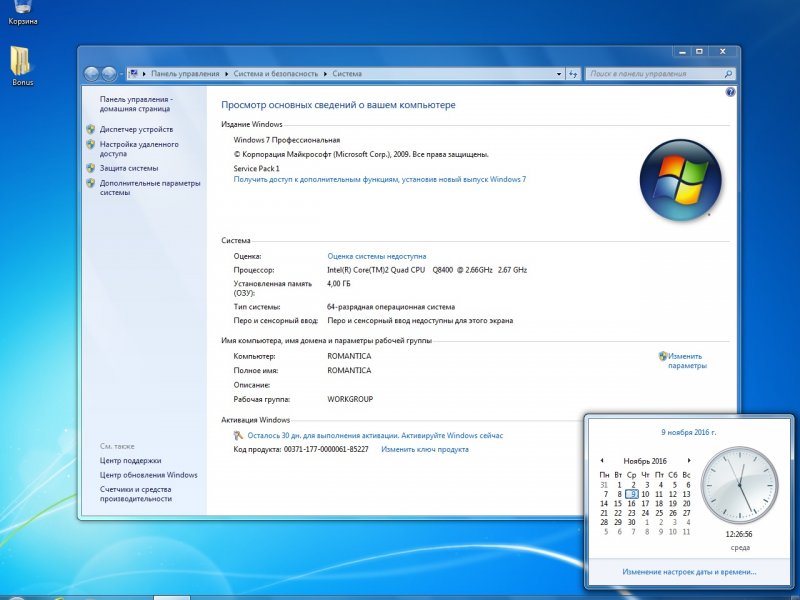Select Панель управления in the address breadcrumb
800x600 pixels.
185,74
